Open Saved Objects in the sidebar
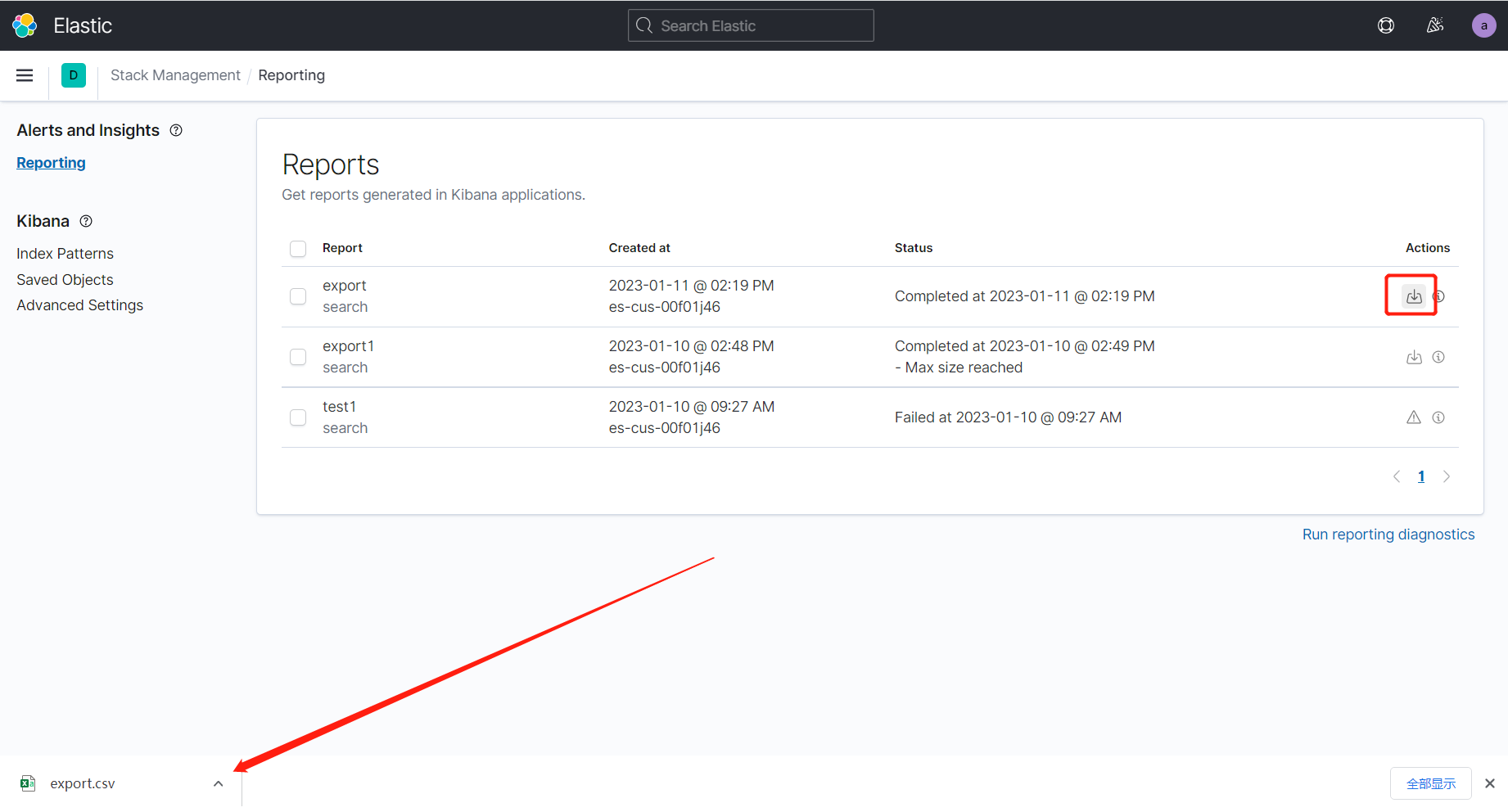1508x812 pixels. 65,280
